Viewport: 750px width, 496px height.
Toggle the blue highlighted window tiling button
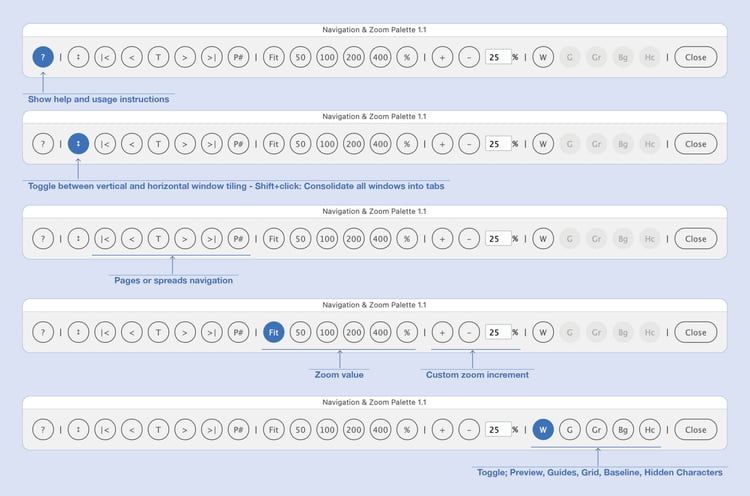[x=78, y=144]
